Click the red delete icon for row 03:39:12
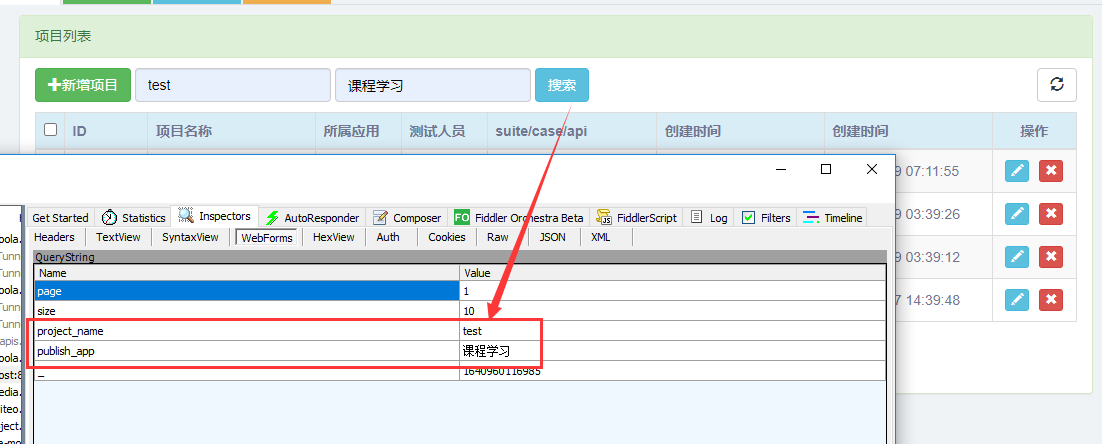Viewport: 1102px width, 444px height. coord(1051,257)
